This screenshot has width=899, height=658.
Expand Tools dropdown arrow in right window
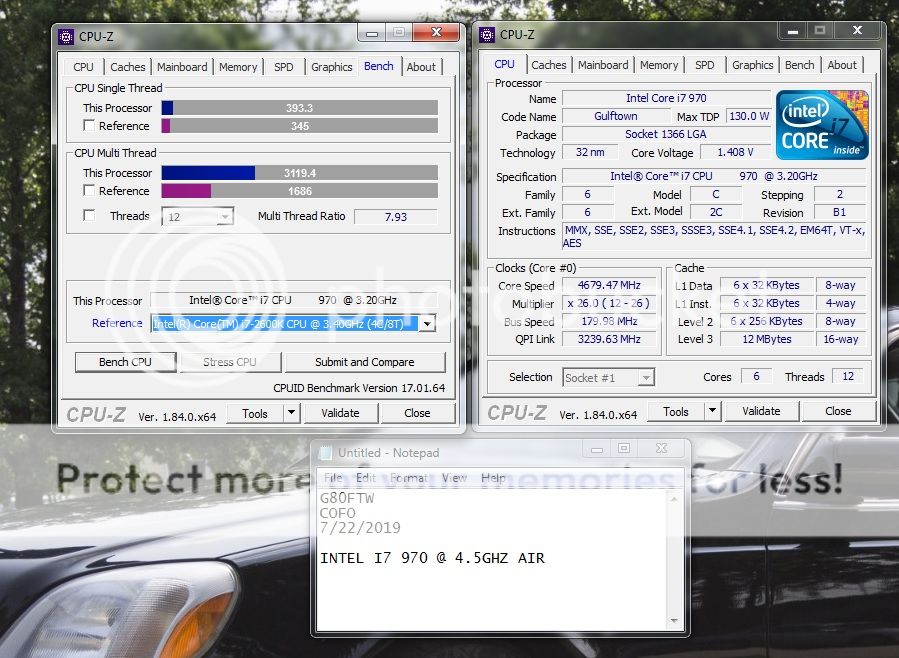712,411
